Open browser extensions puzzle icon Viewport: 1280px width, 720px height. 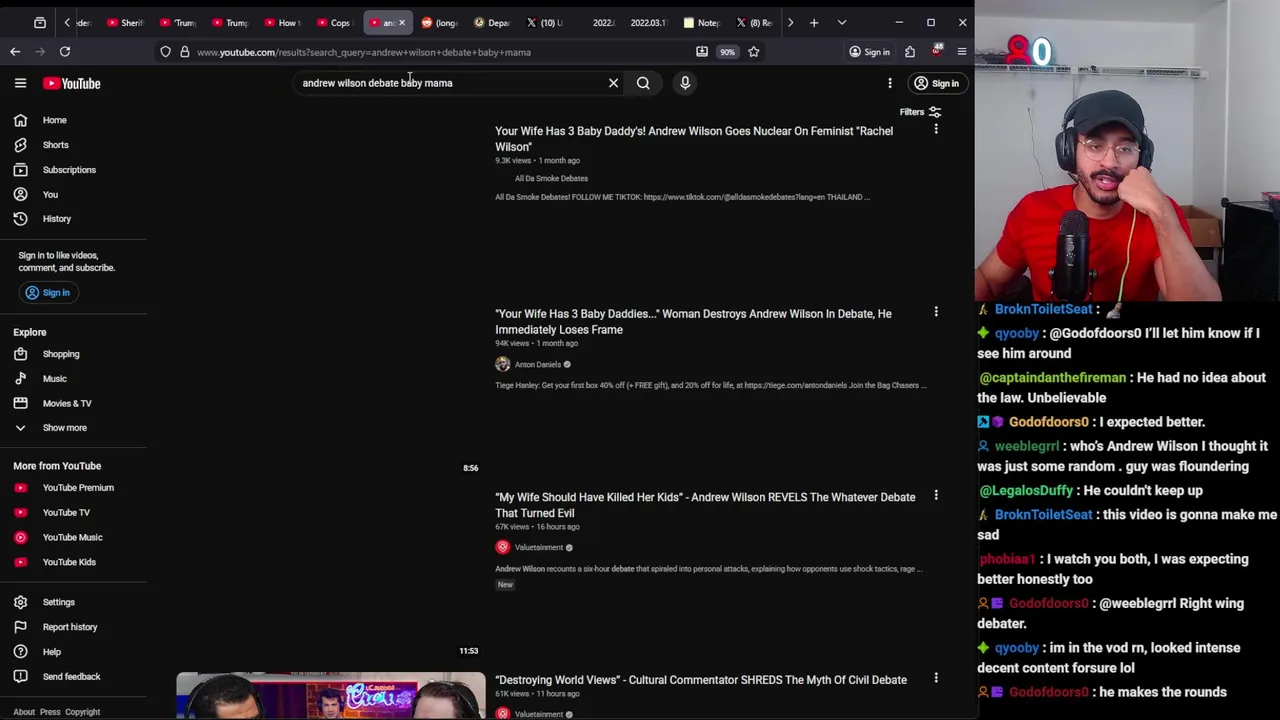pos(910,52)
